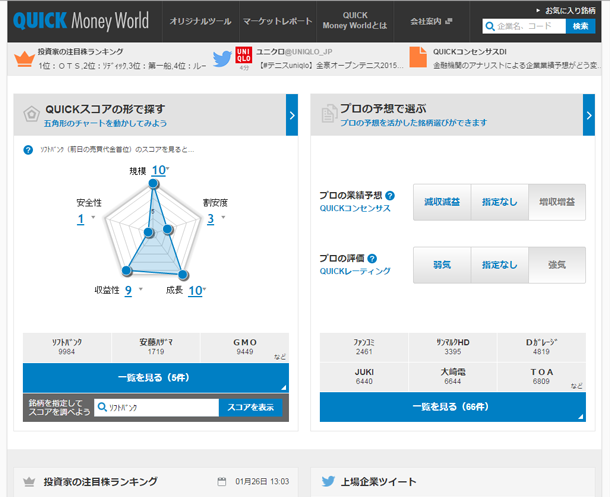Open the 会社案内 menu item
This screenshot has height=497, width=610.
pyautogui.click(x=431, y=21)
